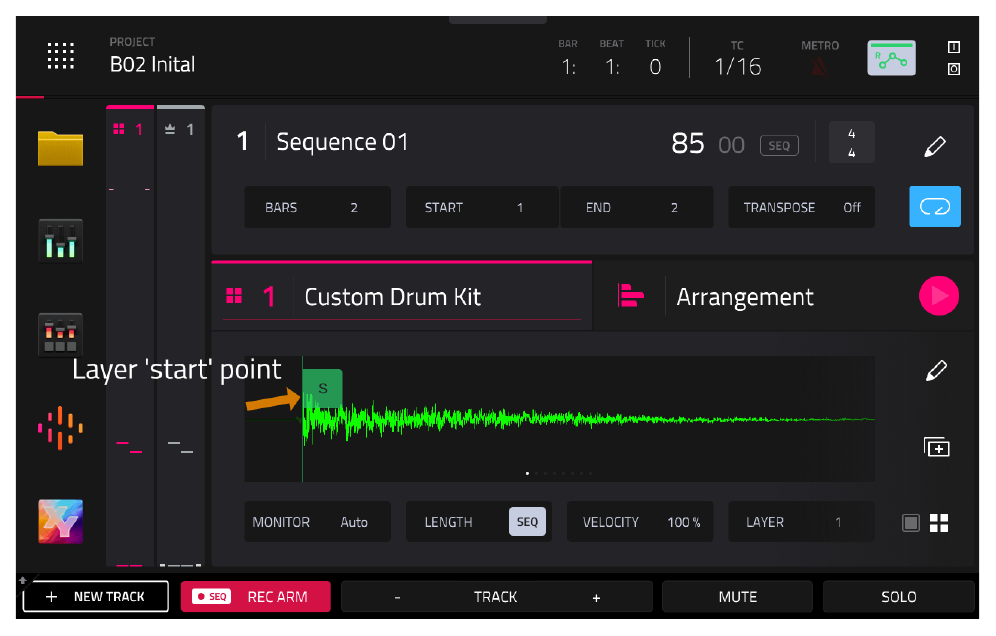
Task: Open the 4/4 time signature selector
Action: point(852,143)
